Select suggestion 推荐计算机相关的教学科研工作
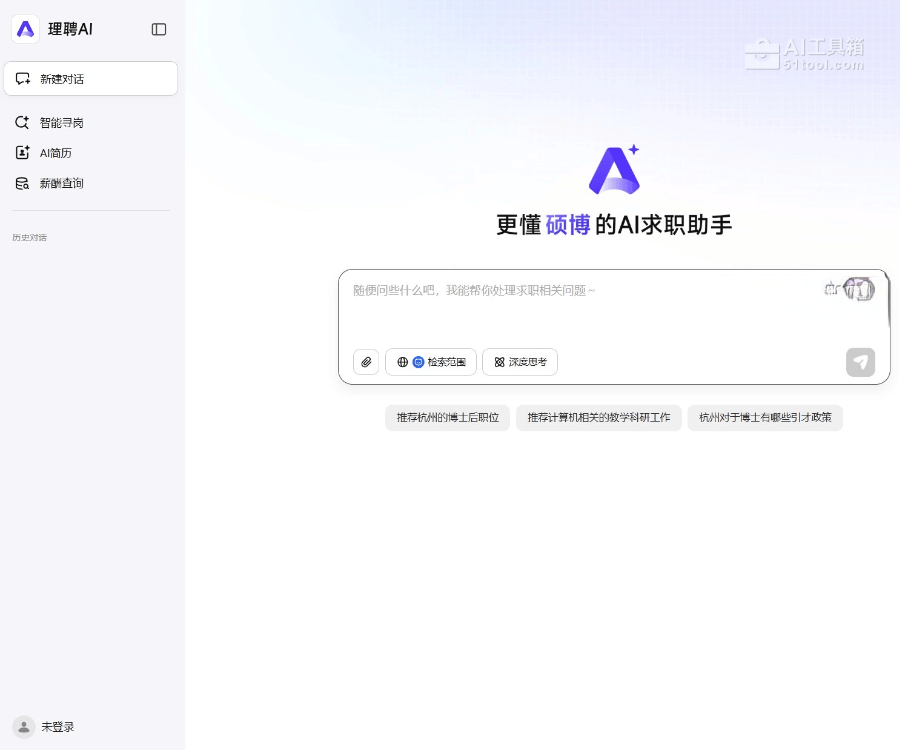 (599, 418)
